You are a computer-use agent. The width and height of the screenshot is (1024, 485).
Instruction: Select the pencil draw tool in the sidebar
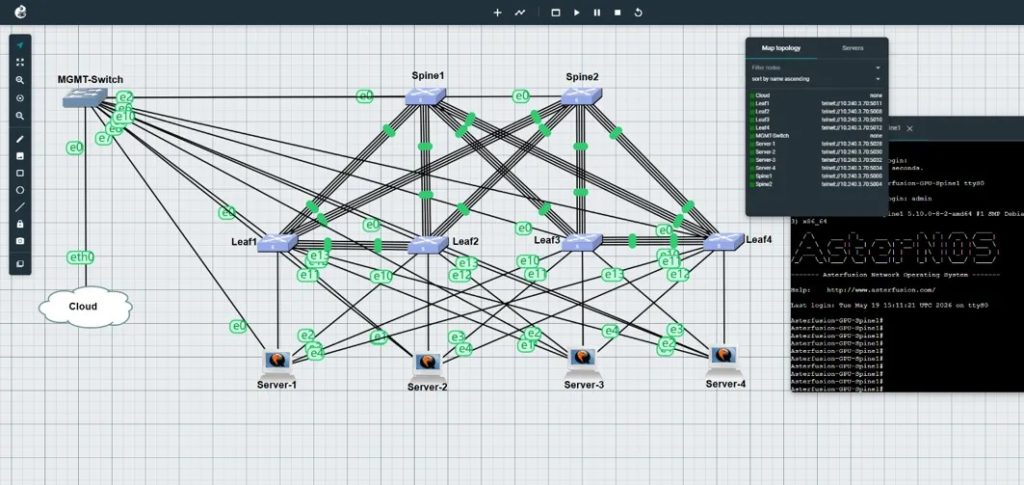click(x=20, y=139)
